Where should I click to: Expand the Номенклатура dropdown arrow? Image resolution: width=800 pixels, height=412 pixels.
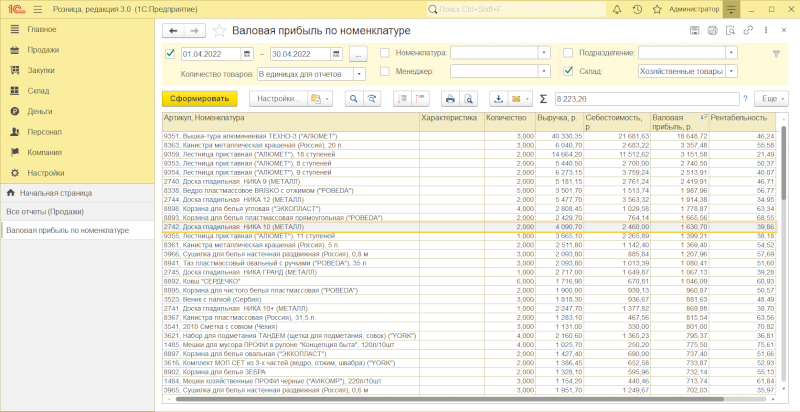[544, 53]
